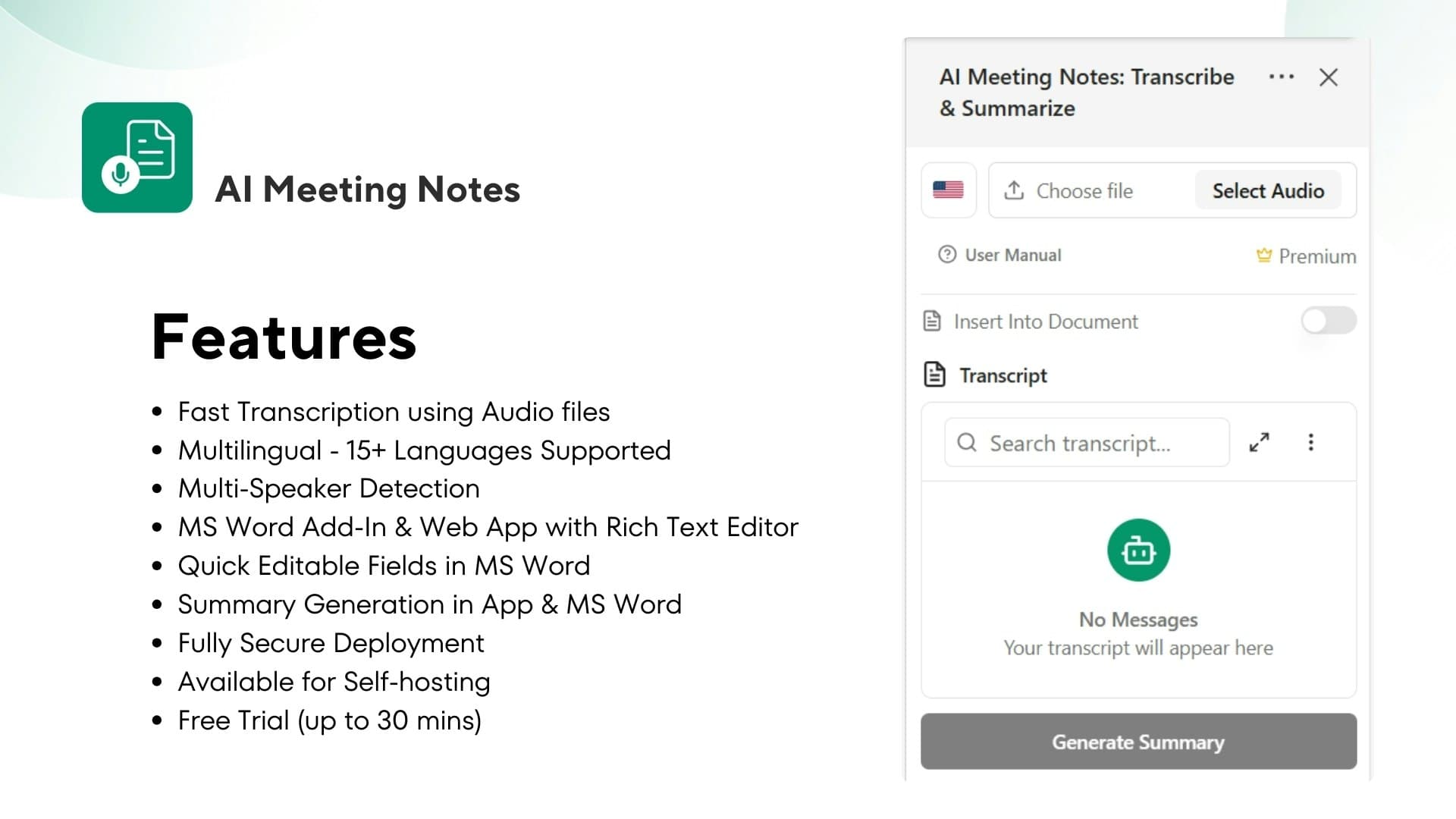Expand the transcript view with diagonal arrows icon
1456x819 pixels.
tap(1260, 442)
